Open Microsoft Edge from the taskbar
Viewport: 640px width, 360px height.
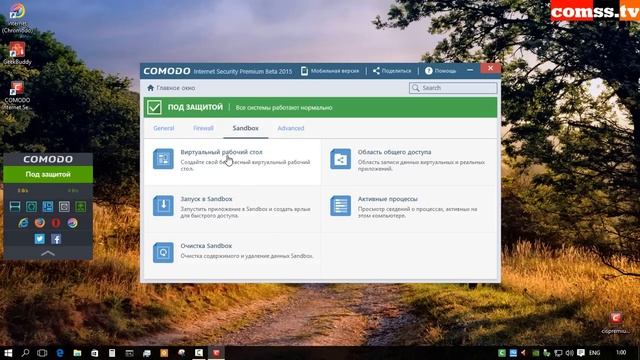pyautogui.click(x=60, y=353)
